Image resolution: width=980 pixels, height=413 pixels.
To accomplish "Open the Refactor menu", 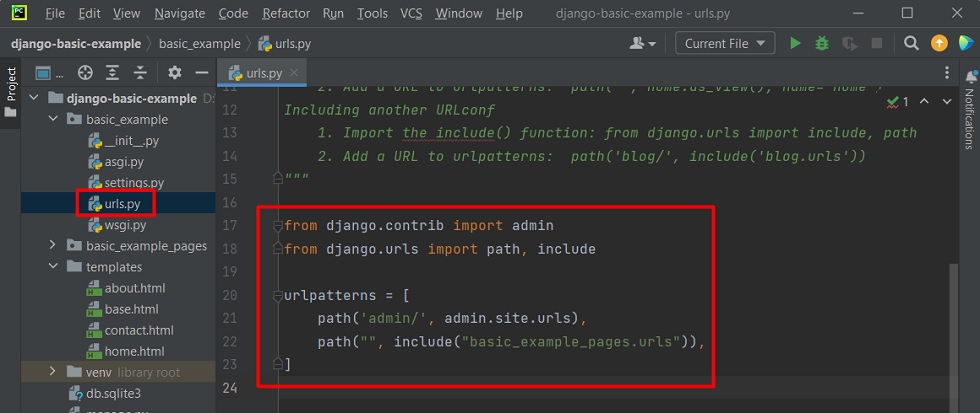I will 285,14.
